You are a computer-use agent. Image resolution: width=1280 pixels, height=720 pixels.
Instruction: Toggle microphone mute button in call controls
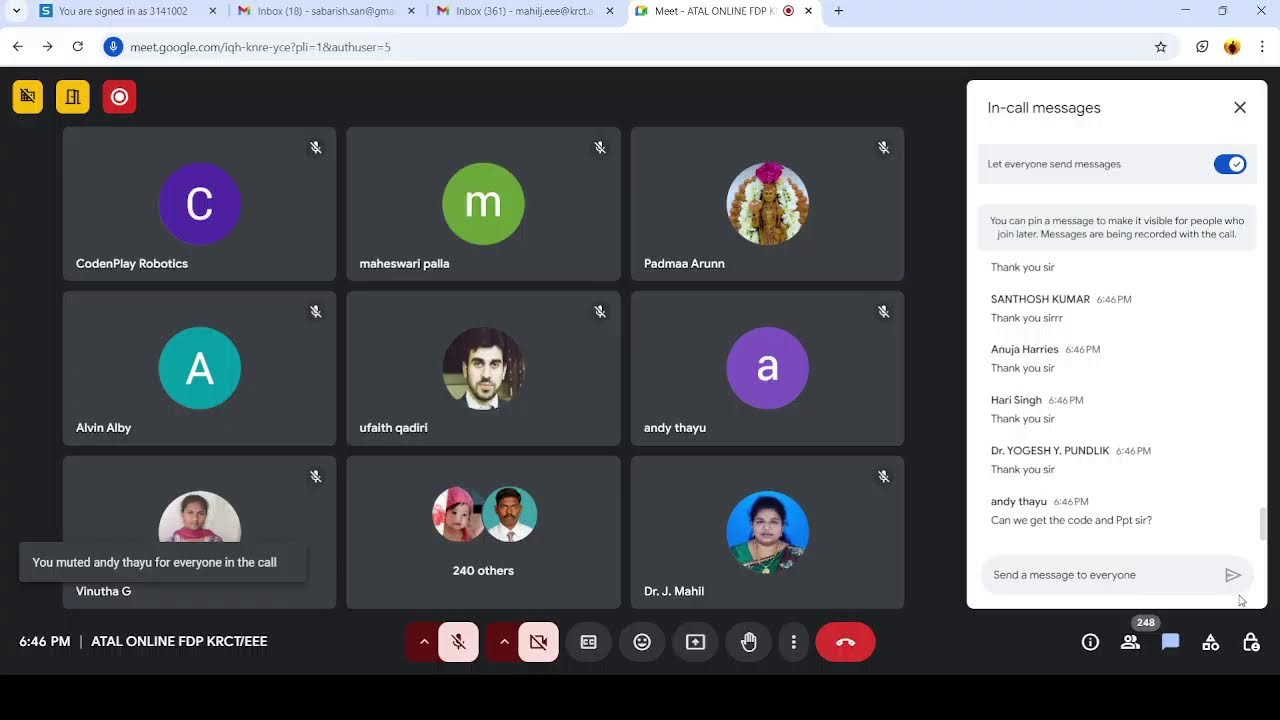[x=459, y=642]
